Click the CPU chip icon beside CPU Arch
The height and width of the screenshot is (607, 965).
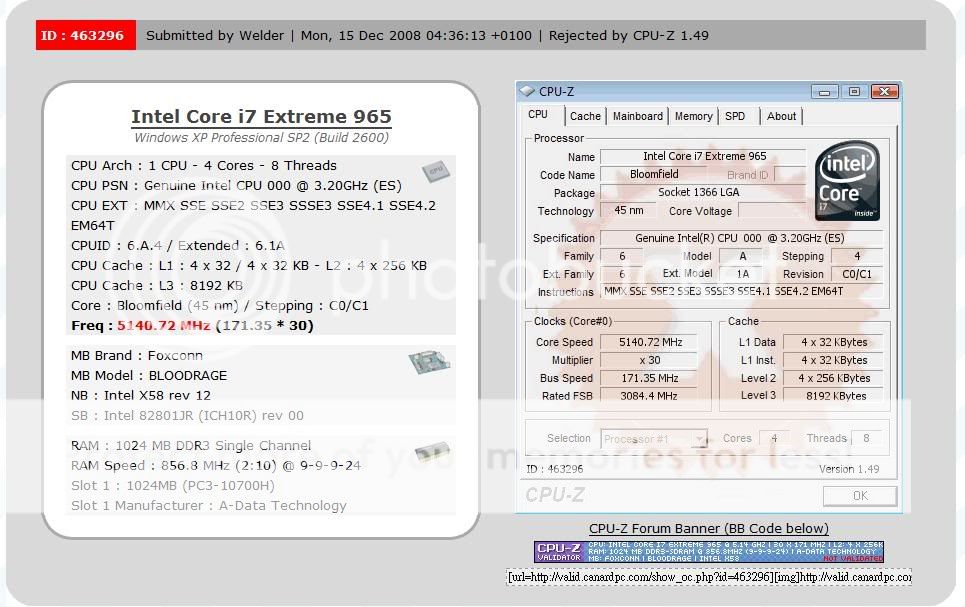(x=434, y=171)
